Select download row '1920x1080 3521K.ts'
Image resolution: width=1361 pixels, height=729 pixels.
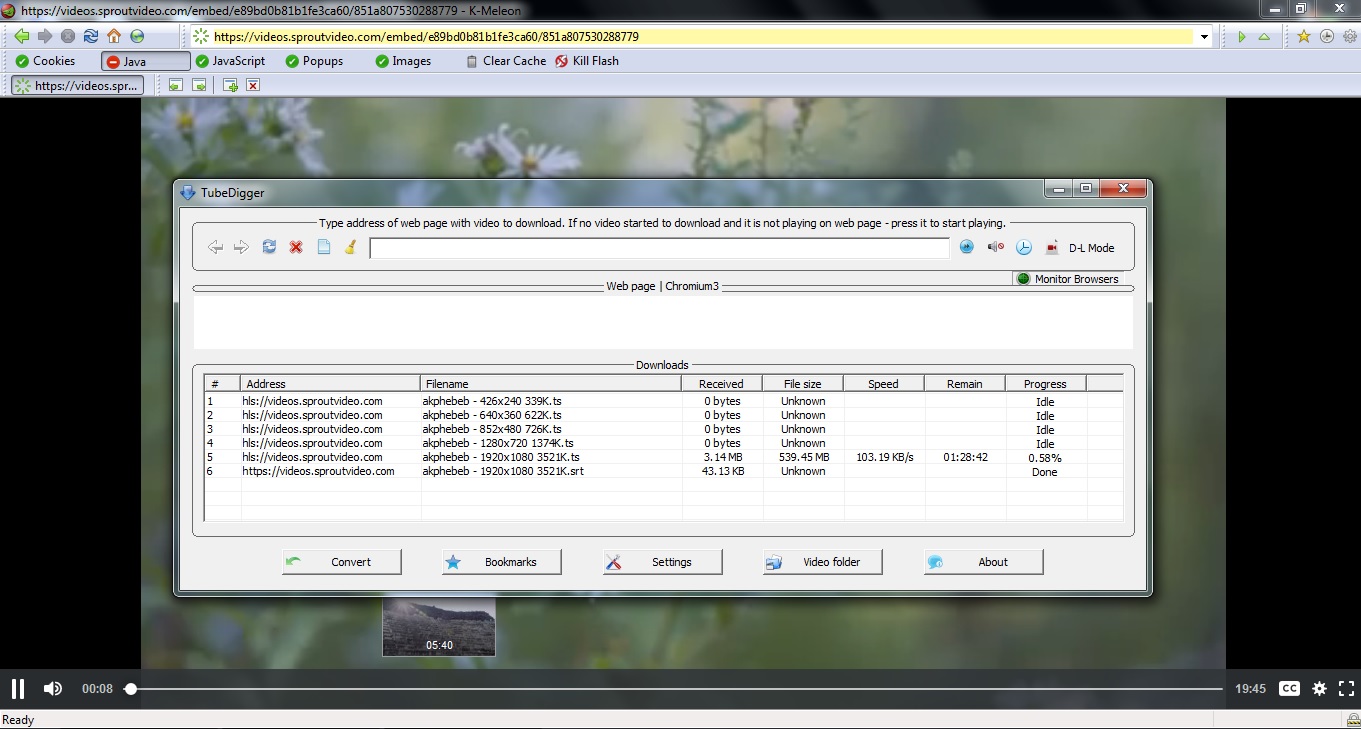click(663, 457)
